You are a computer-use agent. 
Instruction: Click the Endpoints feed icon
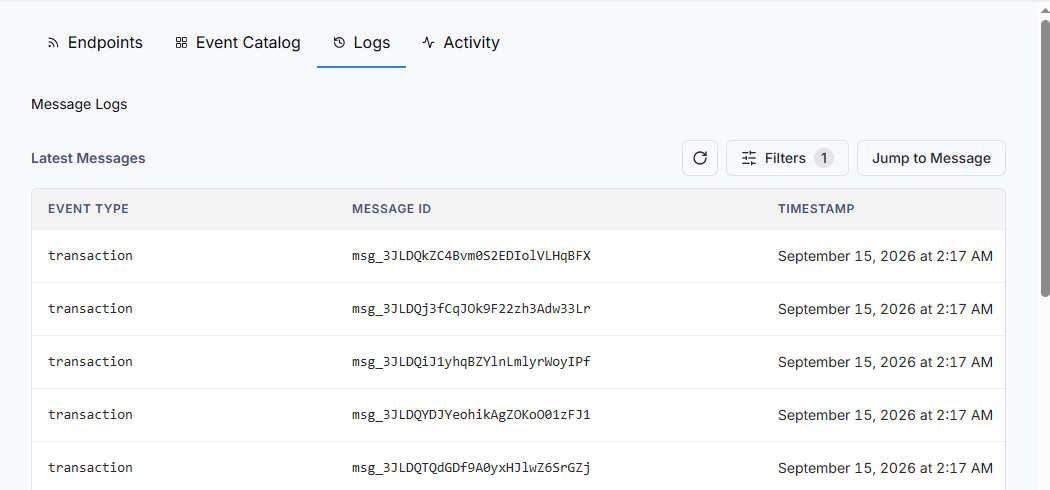53,43
